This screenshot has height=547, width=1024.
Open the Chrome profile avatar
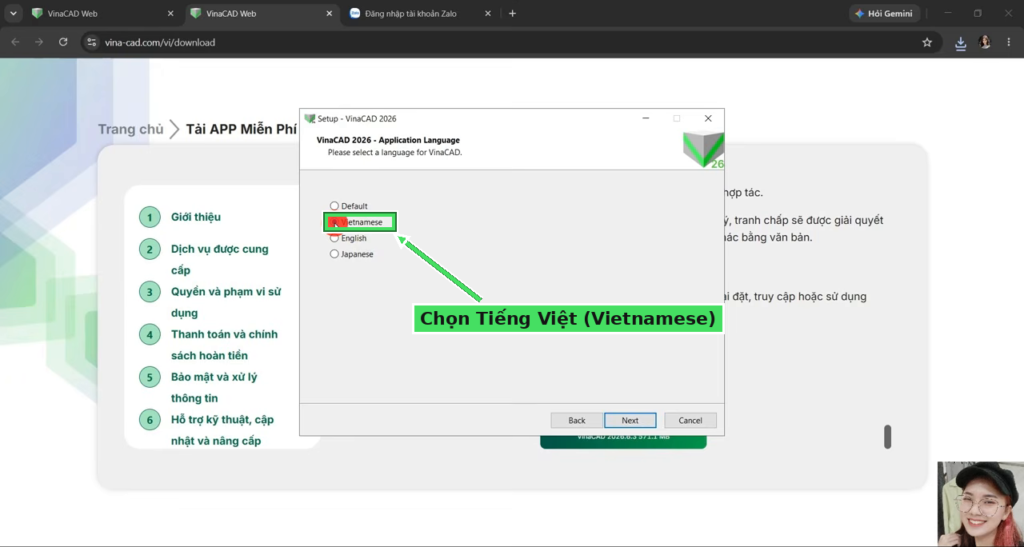(985, 42)
